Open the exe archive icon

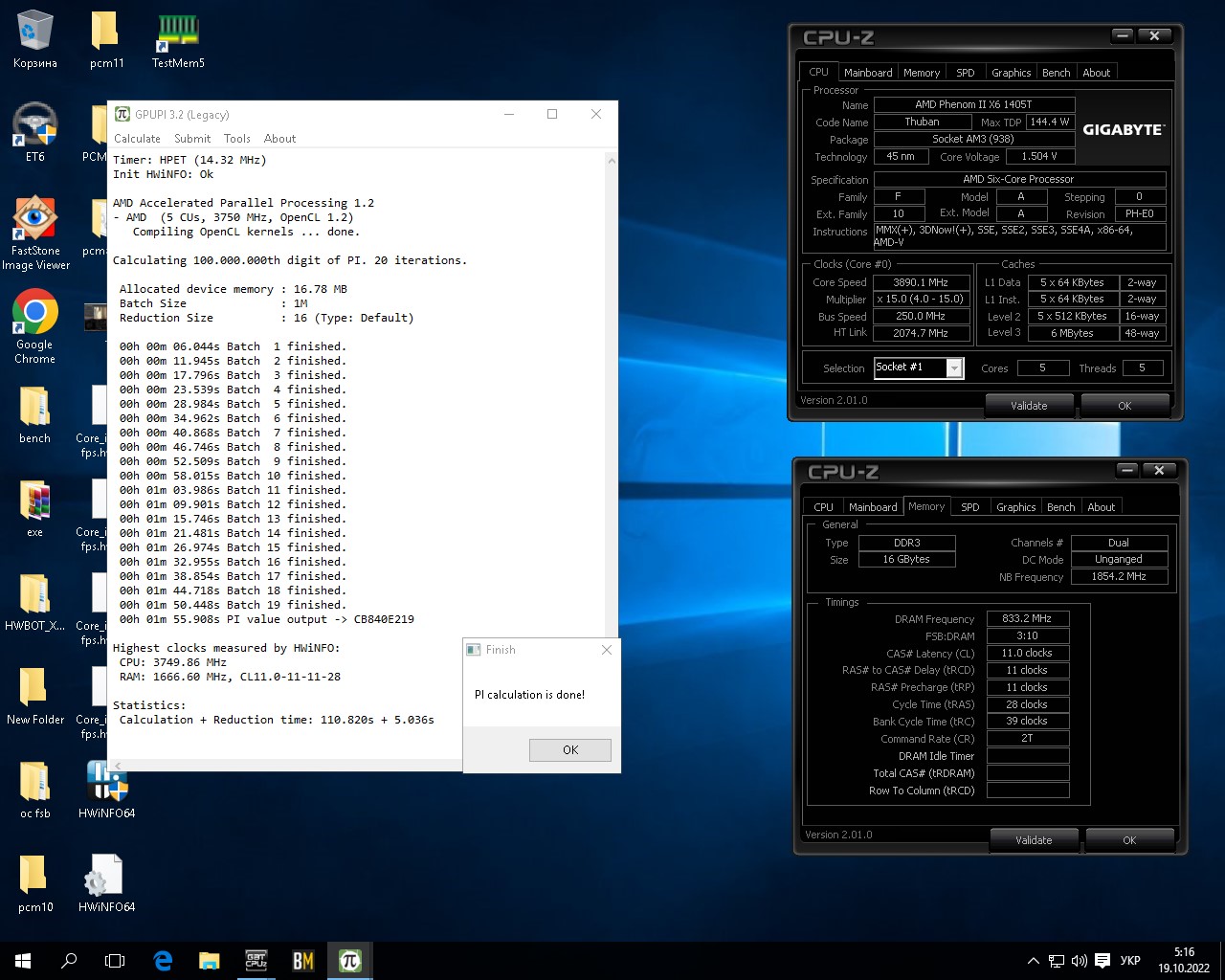(34, 508)
